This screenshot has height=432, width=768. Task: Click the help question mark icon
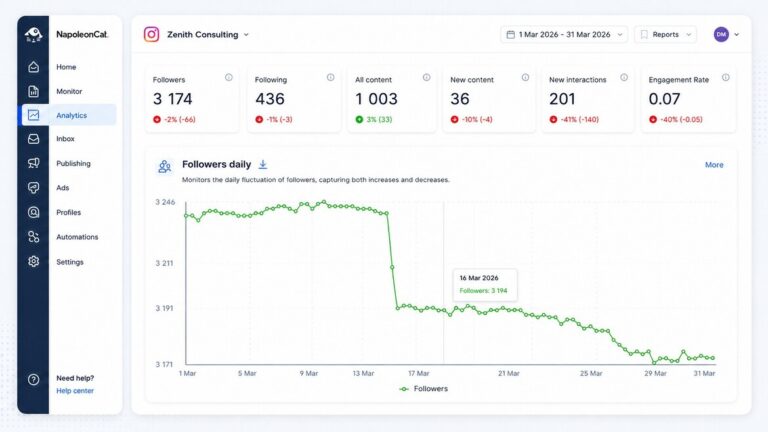pyautogui.click(x=33, y=380)
